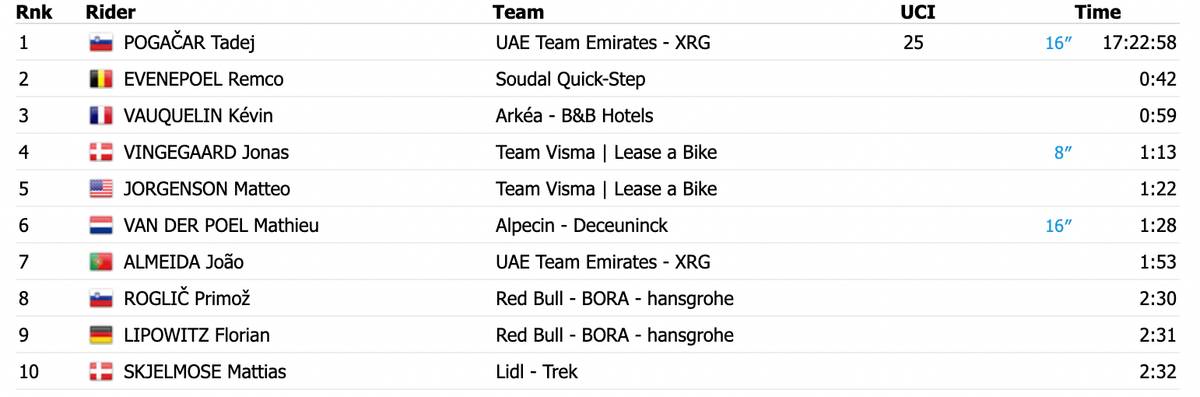Click the German flag beside Lipowitz
The image size is (1200, 397).
tap(100, 335)
